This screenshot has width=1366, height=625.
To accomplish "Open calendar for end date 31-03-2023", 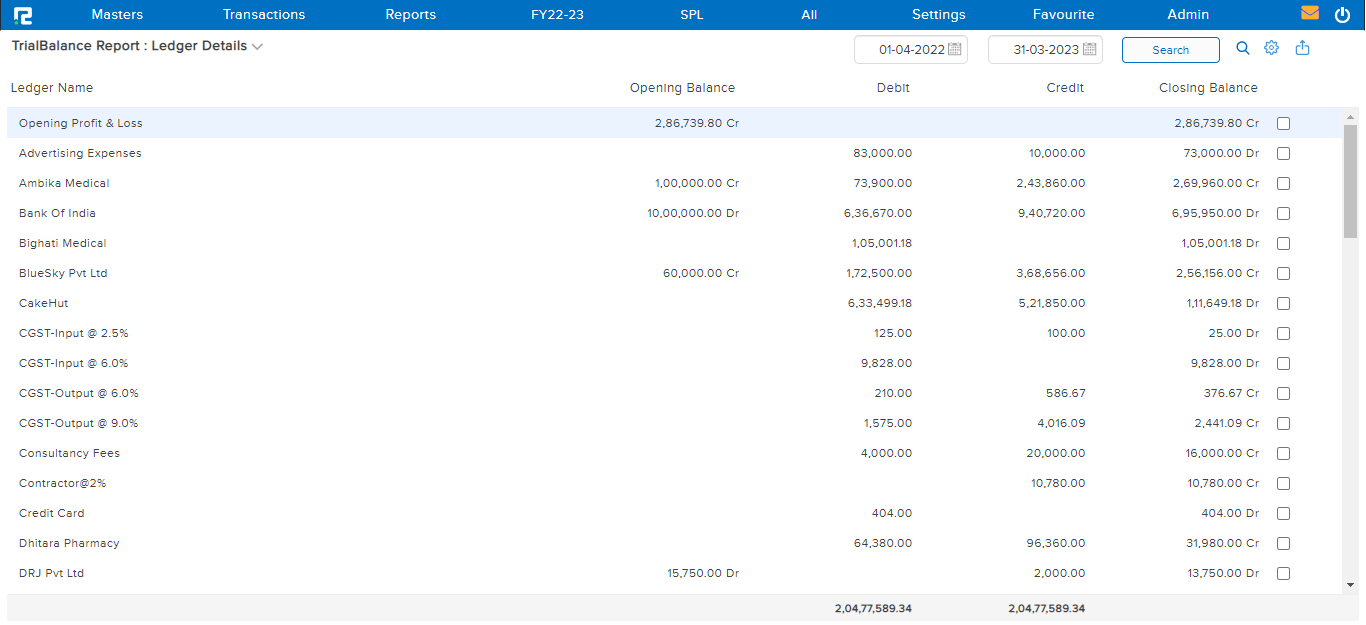I will pos(1089,50).
